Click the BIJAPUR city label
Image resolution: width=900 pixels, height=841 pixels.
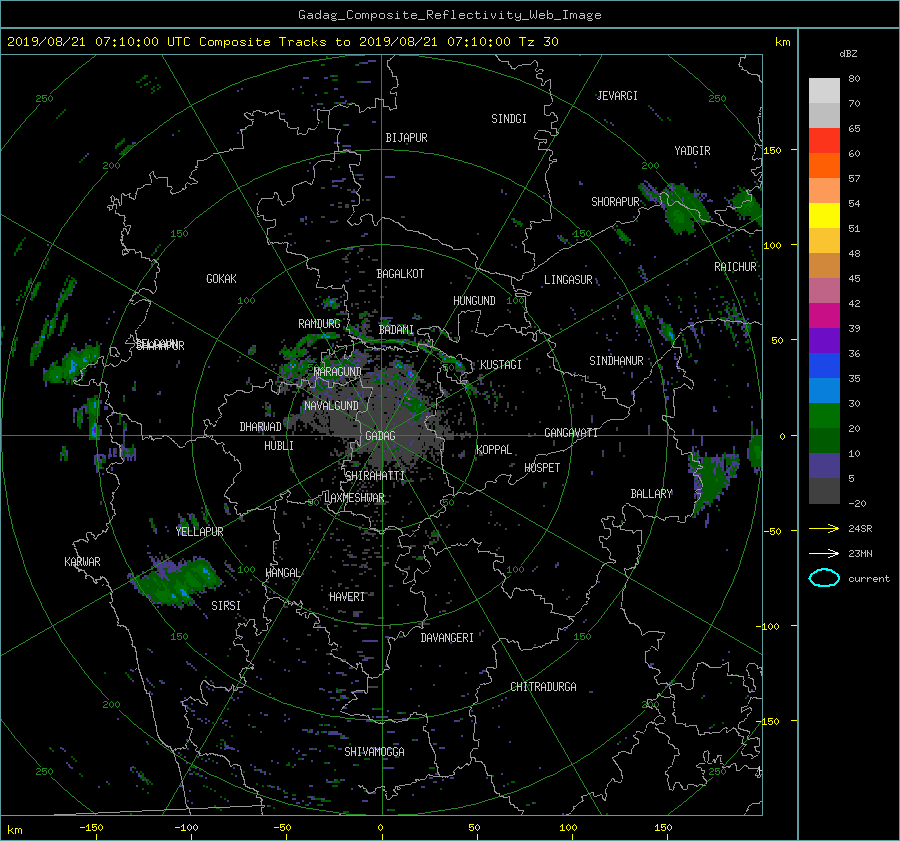tap(406, 138)
